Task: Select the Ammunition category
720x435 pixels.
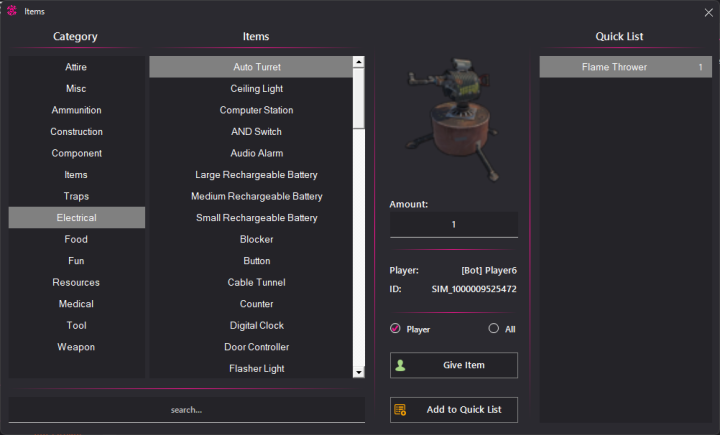Action: click(x=77, y=110)
